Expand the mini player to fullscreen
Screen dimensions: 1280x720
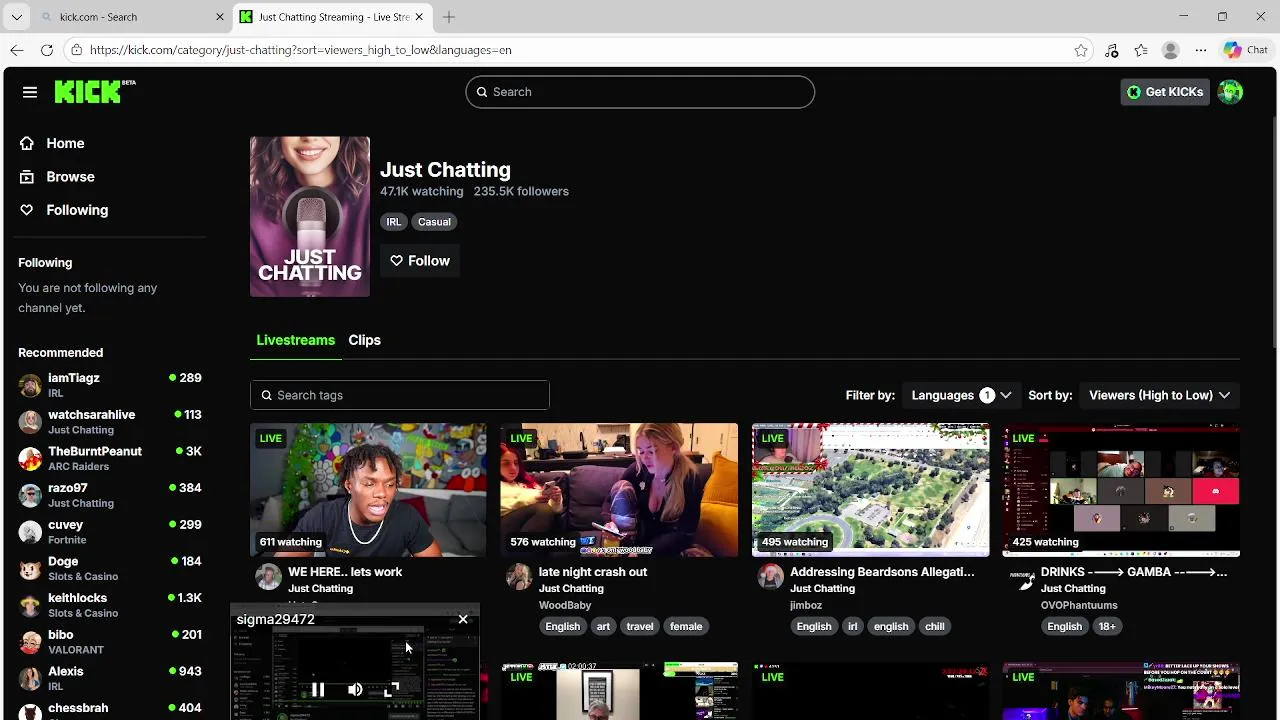coord(392,689)
